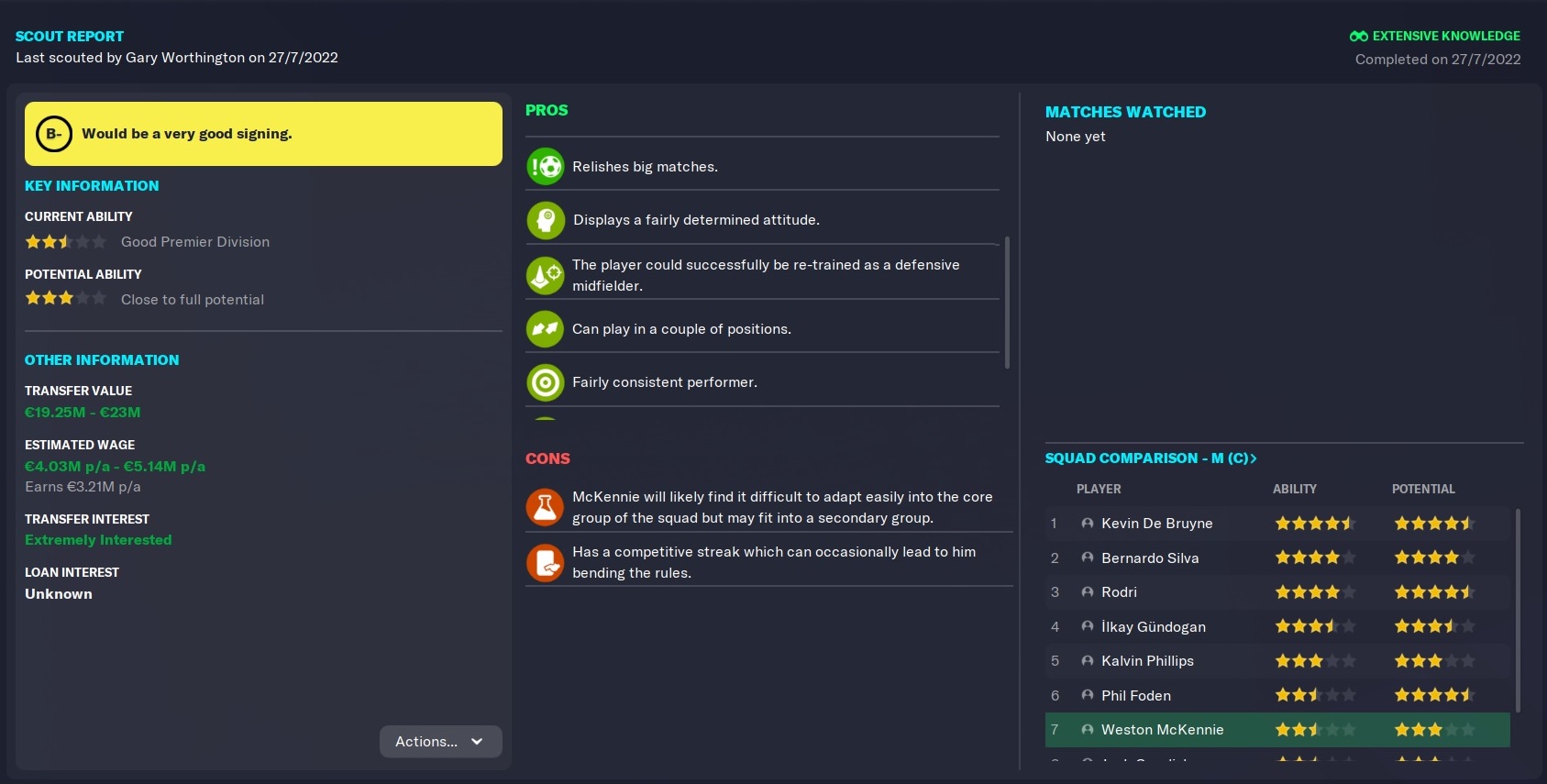This screenshot has height=784, width=1547.
Task: Click the potential ability star rating
Action: click(x=66, y=298)
